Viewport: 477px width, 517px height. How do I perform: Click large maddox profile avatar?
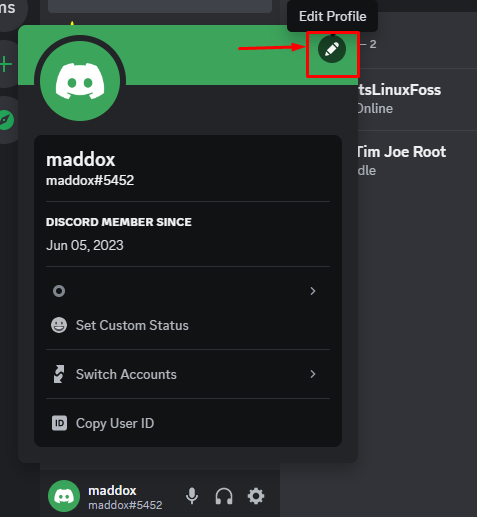tap(80, 81)
